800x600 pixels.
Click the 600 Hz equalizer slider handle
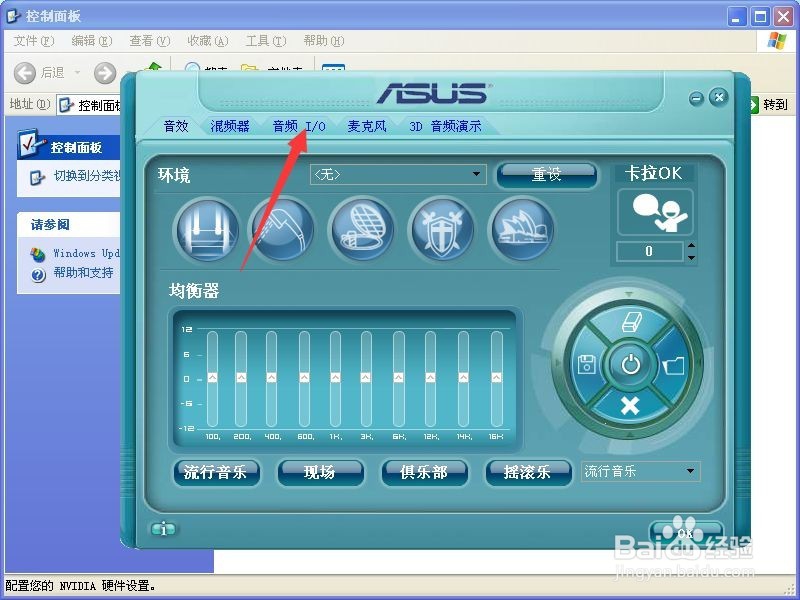tap(304, 377)
